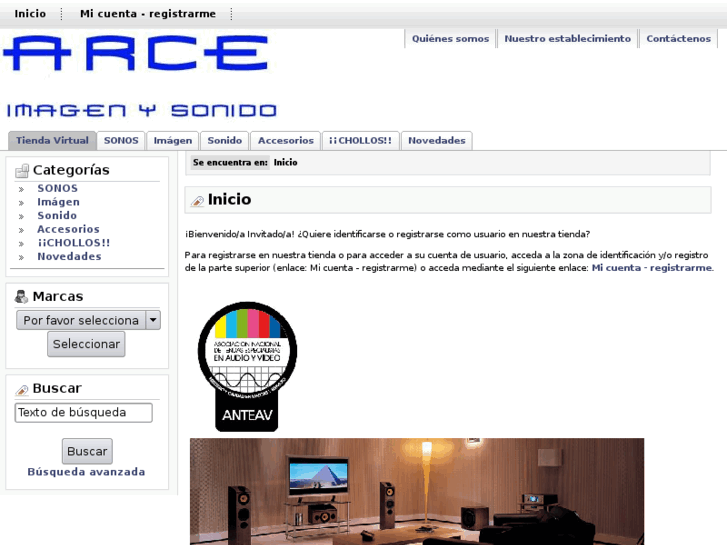Screen dimensions: 727x545
Task: Switch to the Sonido tab
Action: tap(224, 141)
